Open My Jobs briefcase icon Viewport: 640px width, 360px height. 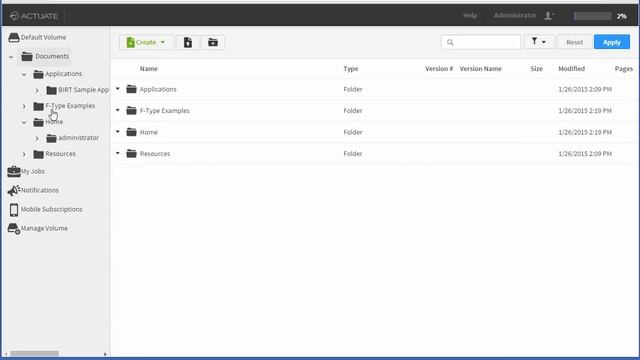coord(13,171)
